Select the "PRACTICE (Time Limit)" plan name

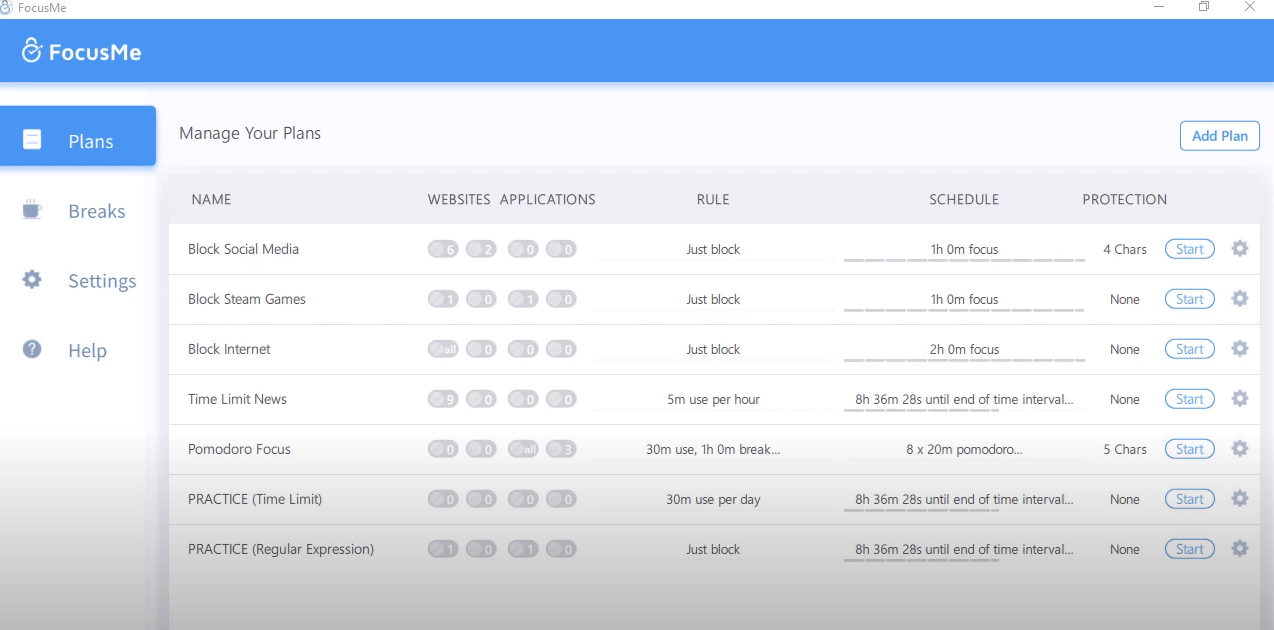click(x=255, y=499)
